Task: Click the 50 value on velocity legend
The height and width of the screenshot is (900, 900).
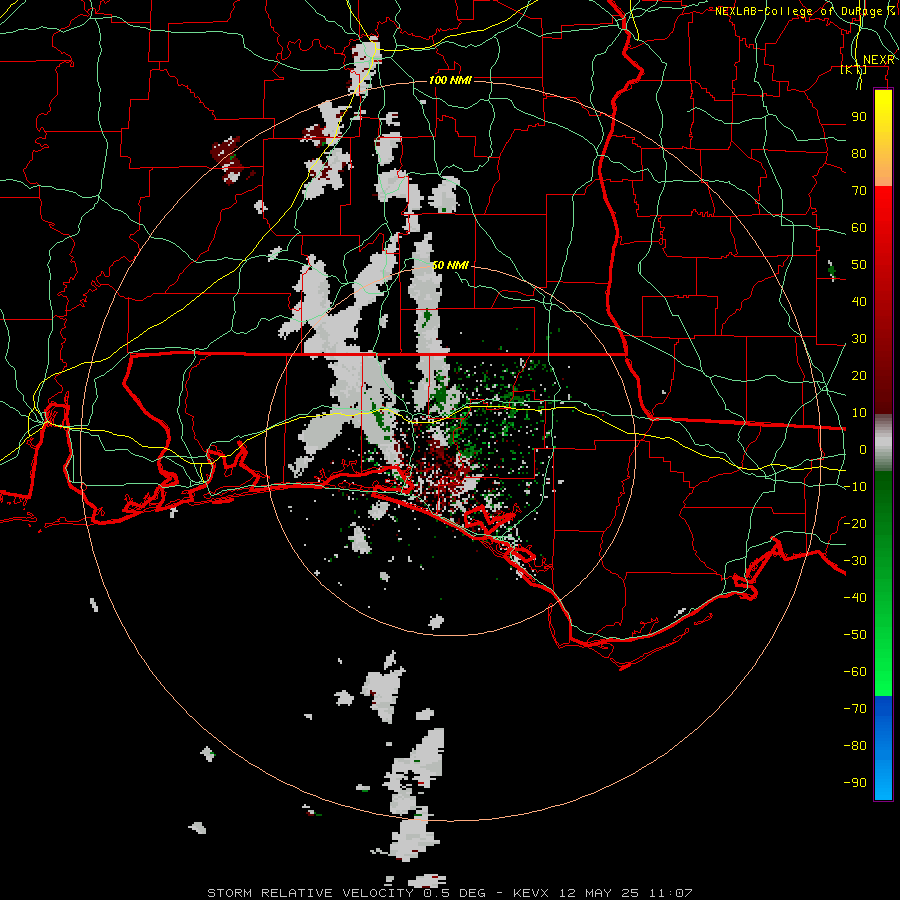Action: pyautogui.click(x=859, y=265)
